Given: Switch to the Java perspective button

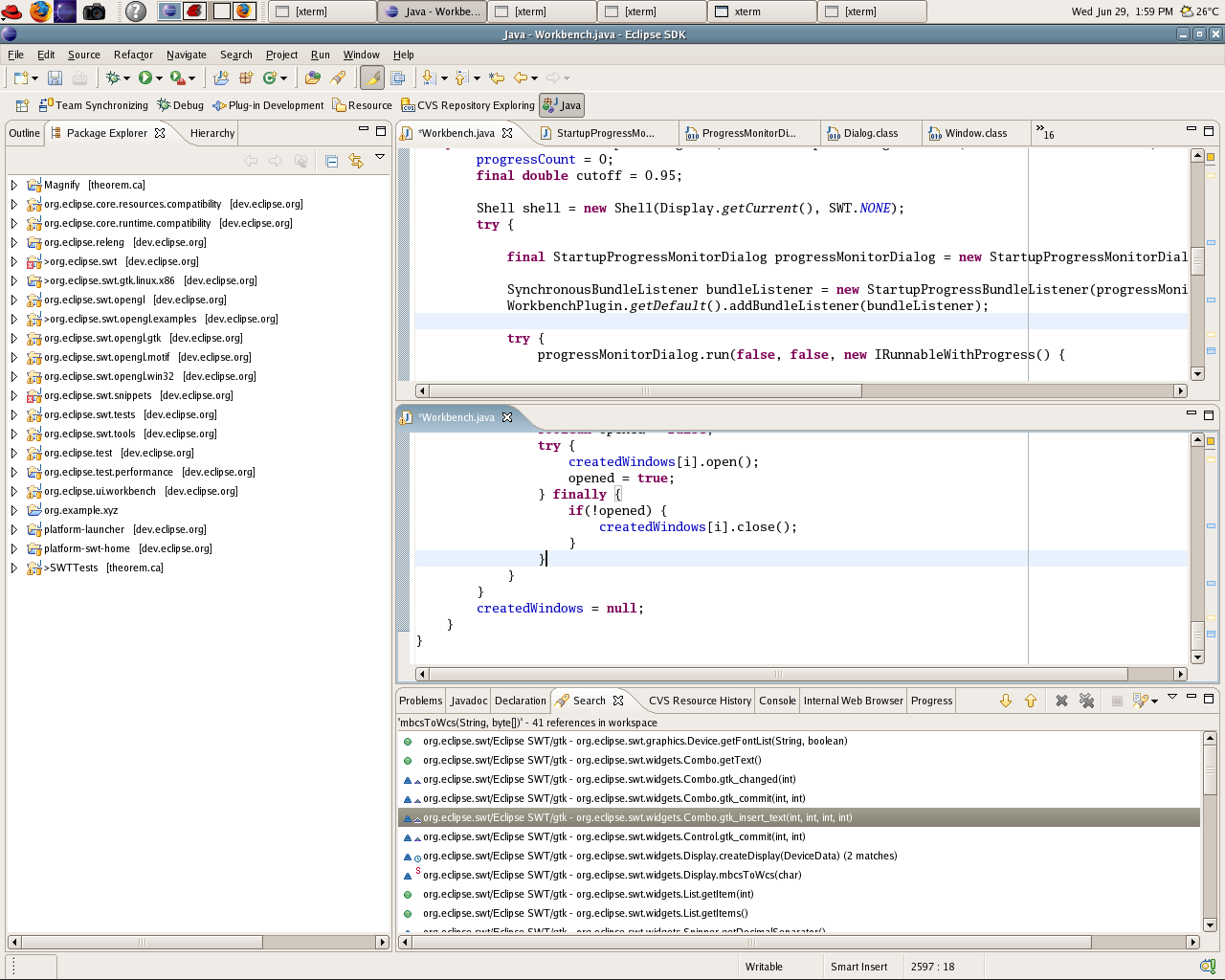Looking at the screenshot, I should coord(562,105).
